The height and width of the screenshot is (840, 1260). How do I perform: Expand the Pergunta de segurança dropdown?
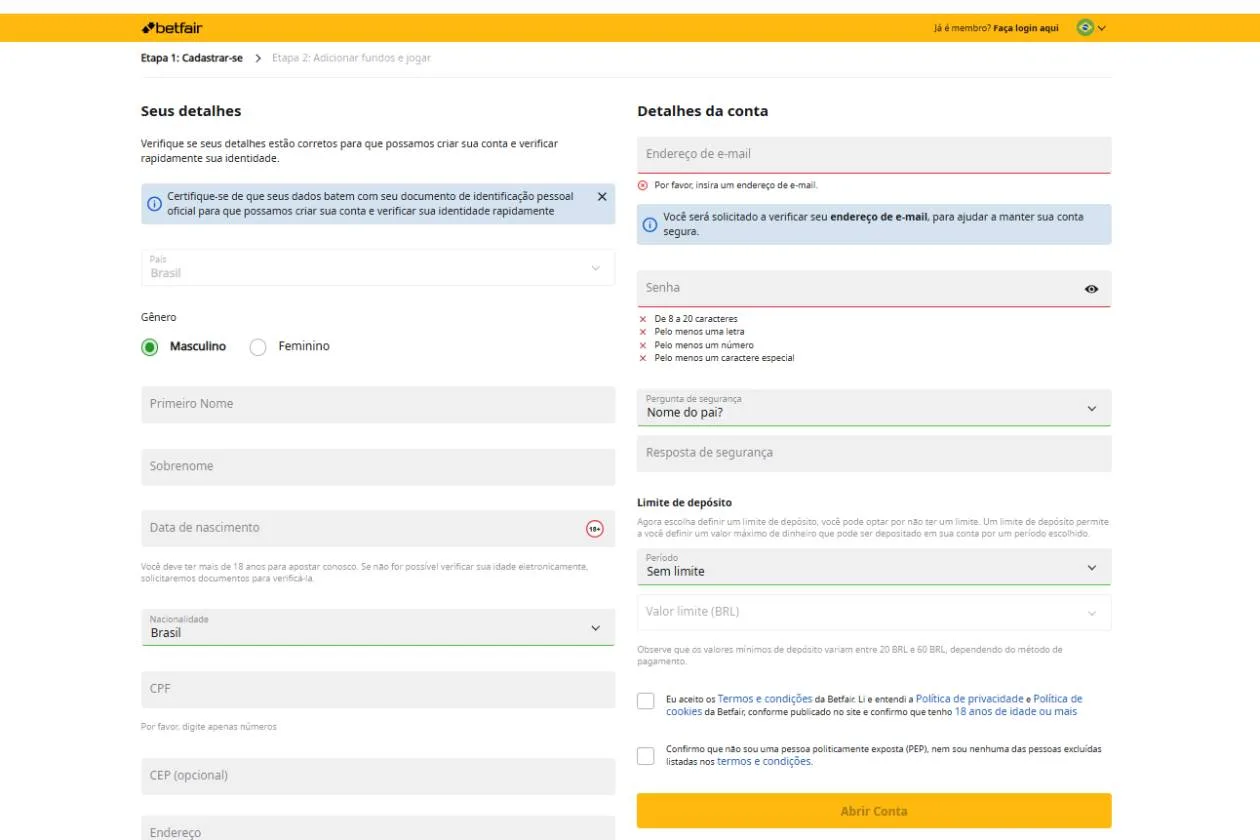tap(873, 407)
